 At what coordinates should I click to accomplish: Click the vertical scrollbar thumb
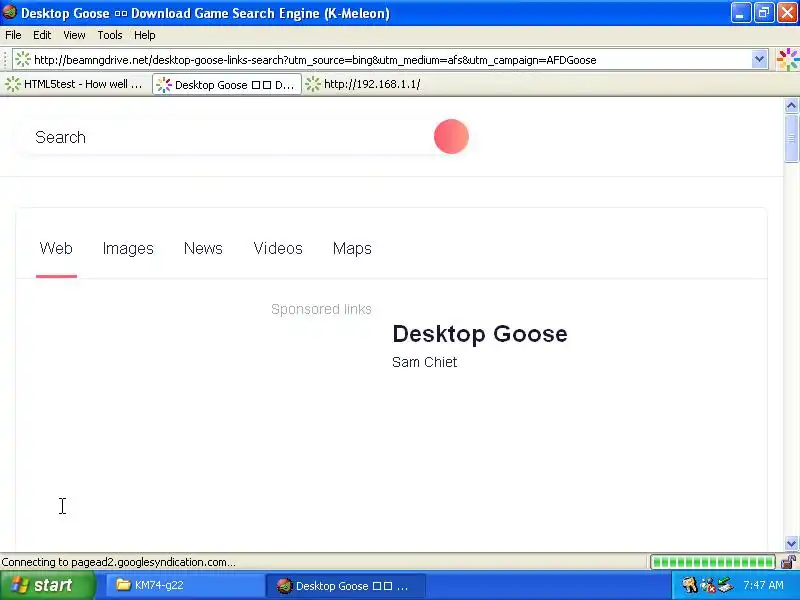coord(791,138)
